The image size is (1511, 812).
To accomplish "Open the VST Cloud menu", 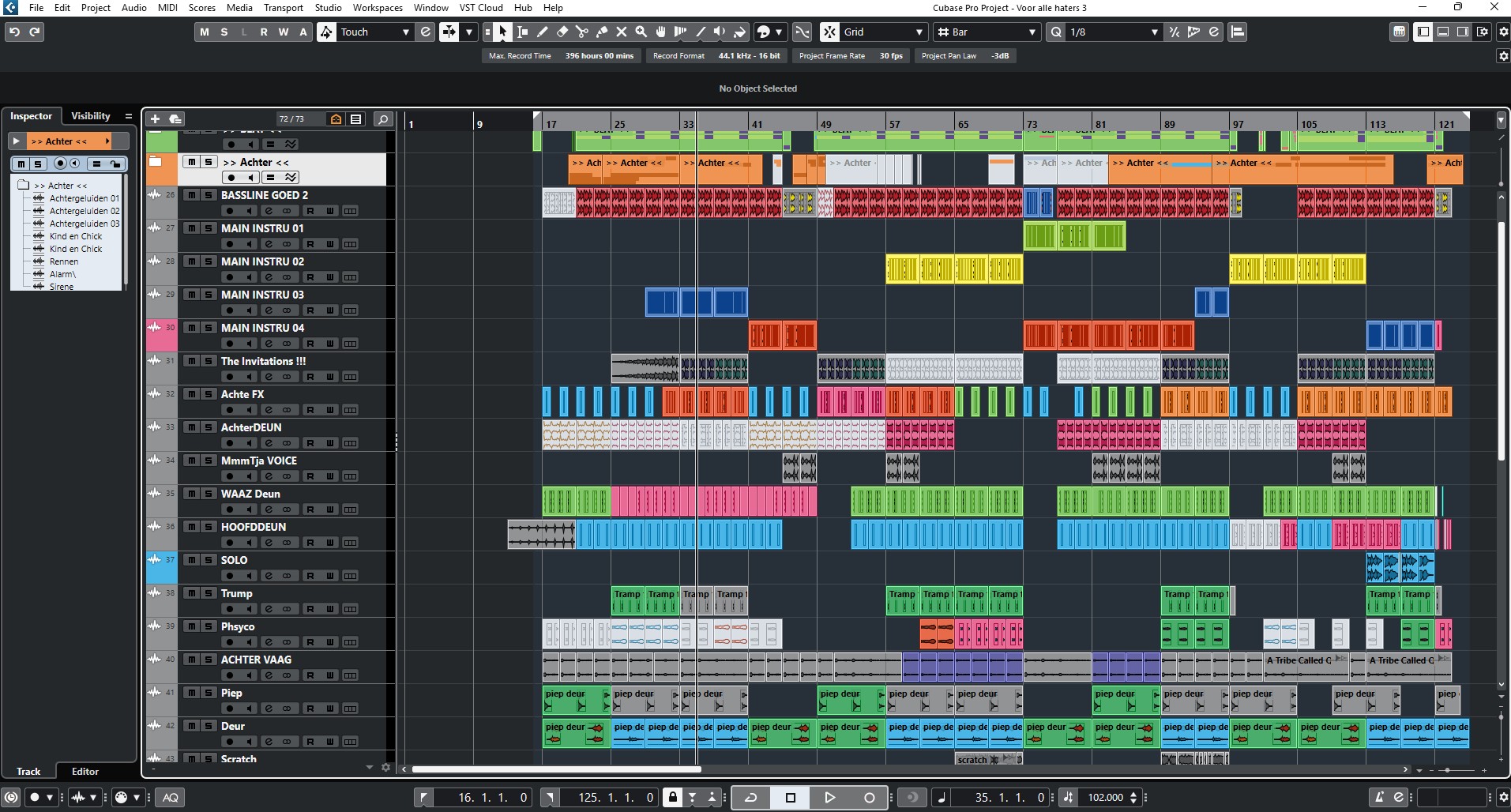I will [x=481, y=8].
